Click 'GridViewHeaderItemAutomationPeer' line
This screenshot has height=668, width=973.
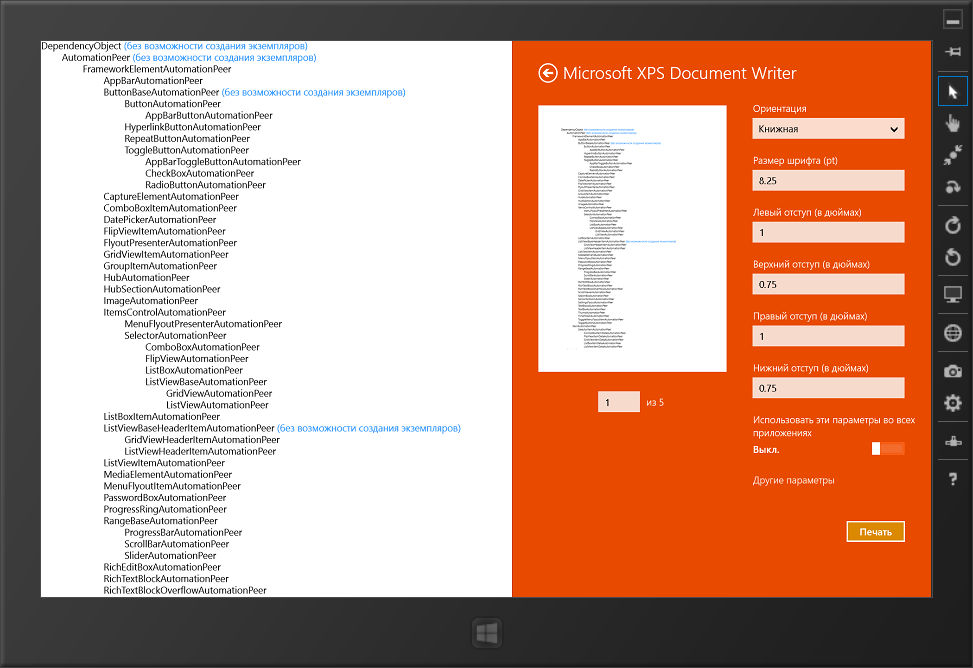[202, 440]
